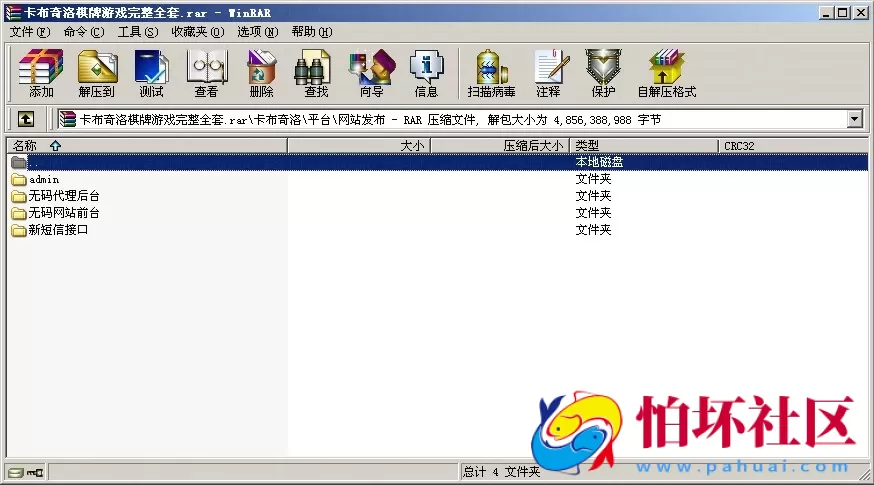Image resolution: width=874 pixels, height=485 pixels.
Task: Choose 自解压格式 (SFX) tool
Action: [667, 73]
